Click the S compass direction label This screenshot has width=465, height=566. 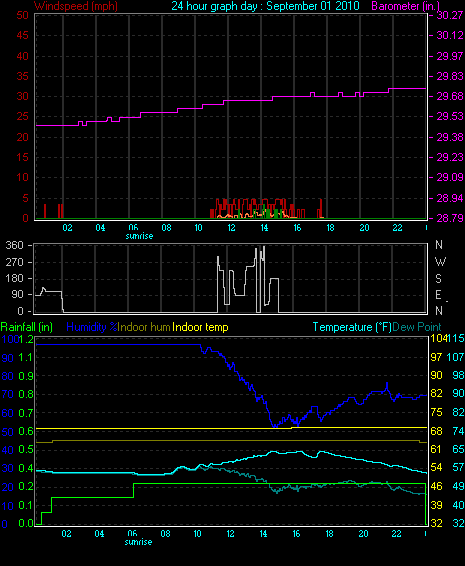coord(438,278)
